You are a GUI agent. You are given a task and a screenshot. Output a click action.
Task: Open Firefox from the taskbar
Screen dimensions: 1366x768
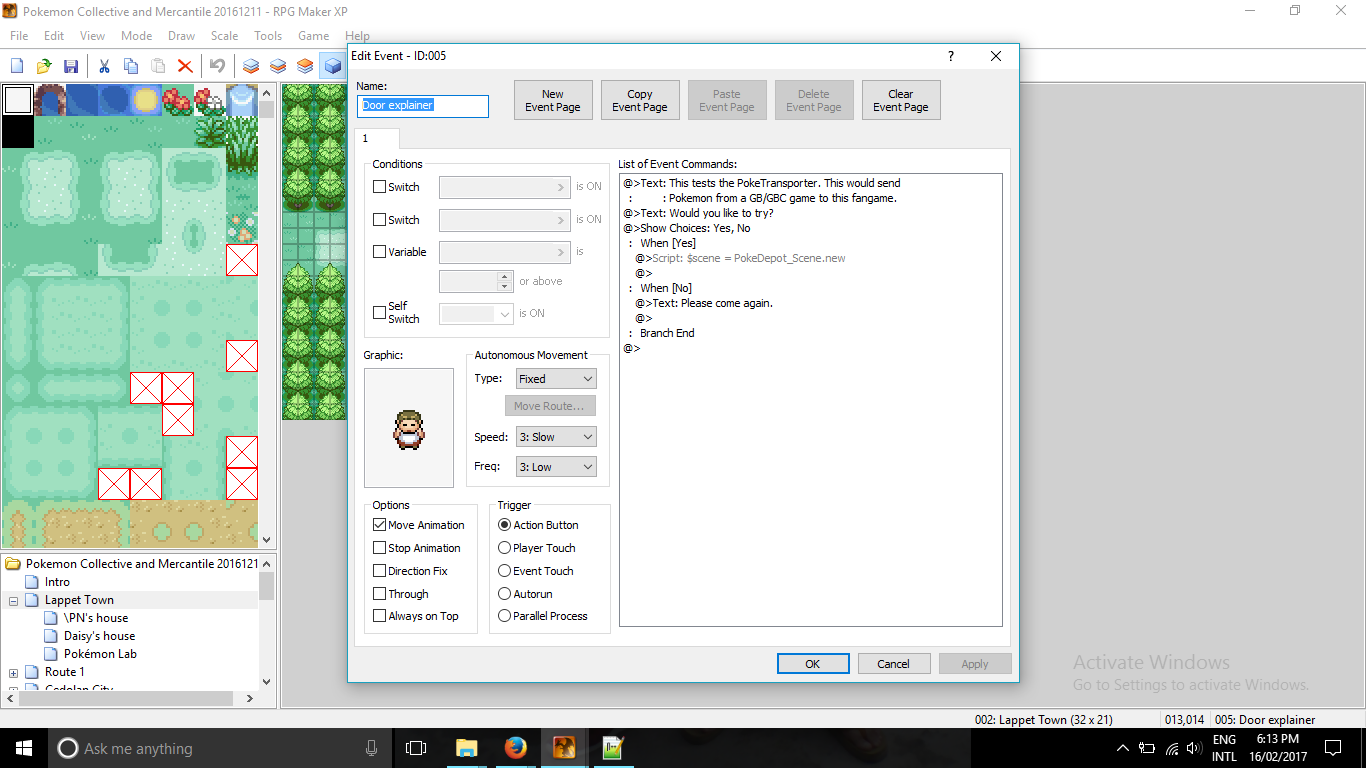tap(515, 748)
